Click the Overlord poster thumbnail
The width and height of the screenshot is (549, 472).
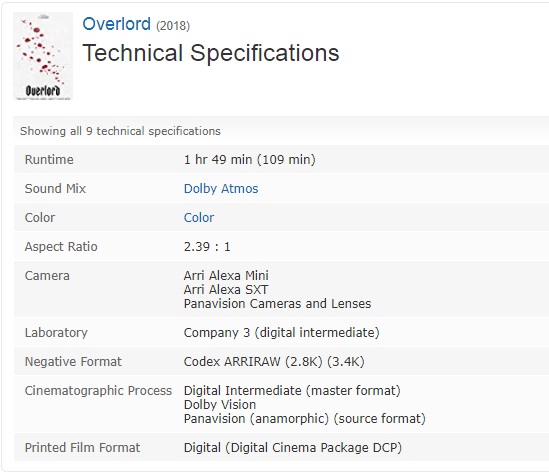click(x=43, y=56)
